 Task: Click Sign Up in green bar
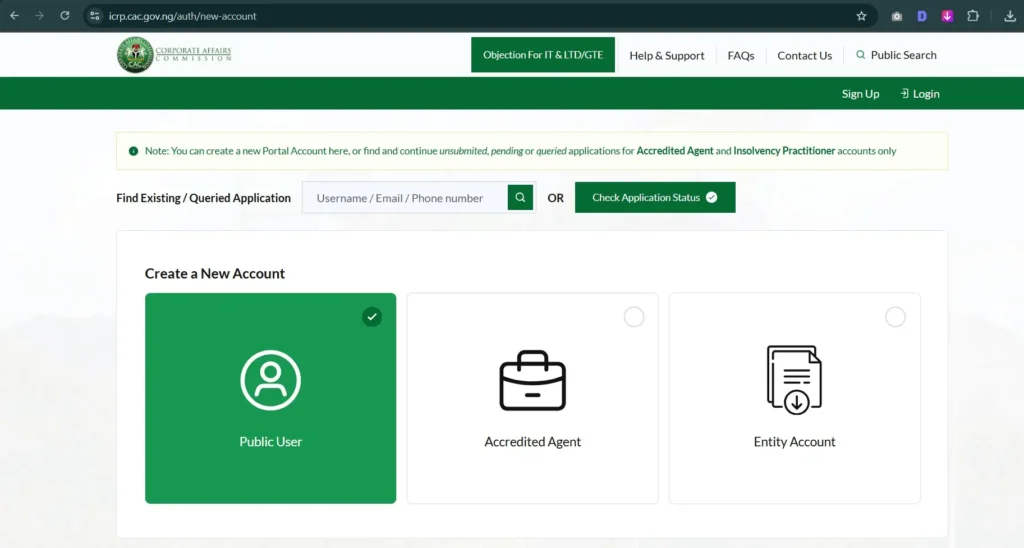pos(860,93)
